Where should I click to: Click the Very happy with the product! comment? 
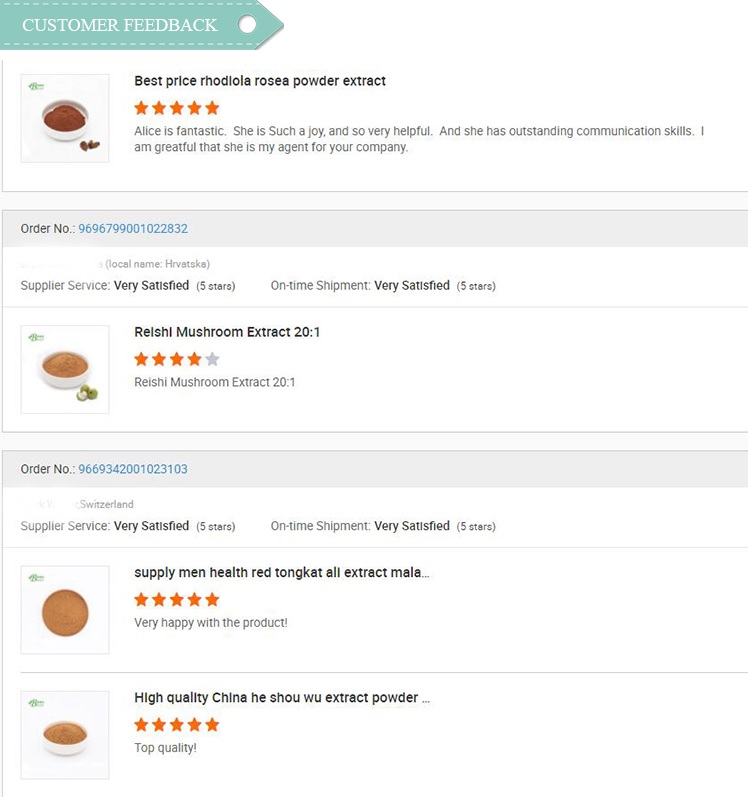click(211, 623)
